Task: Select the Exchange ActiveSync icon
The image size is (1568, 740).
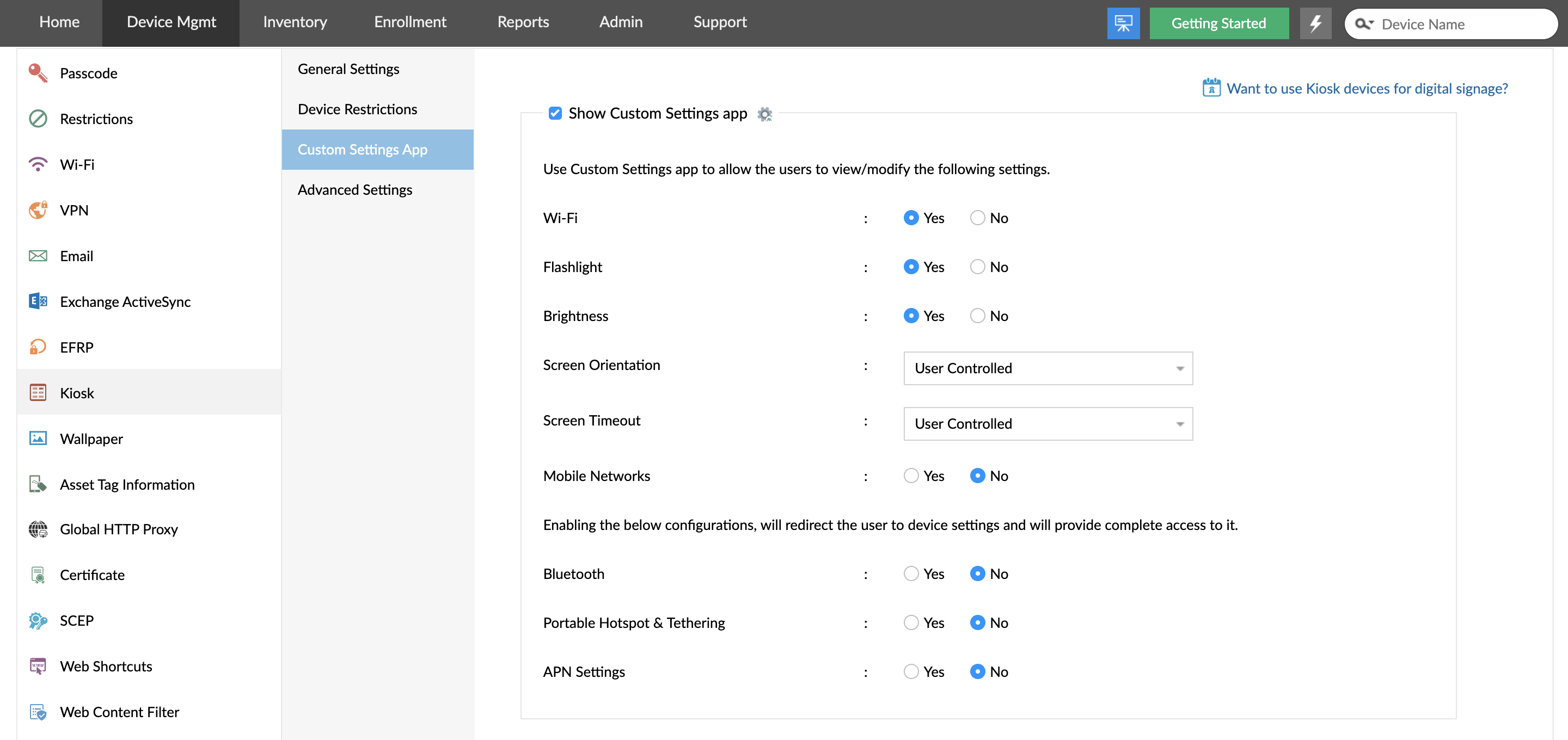Action: point(38,301)
